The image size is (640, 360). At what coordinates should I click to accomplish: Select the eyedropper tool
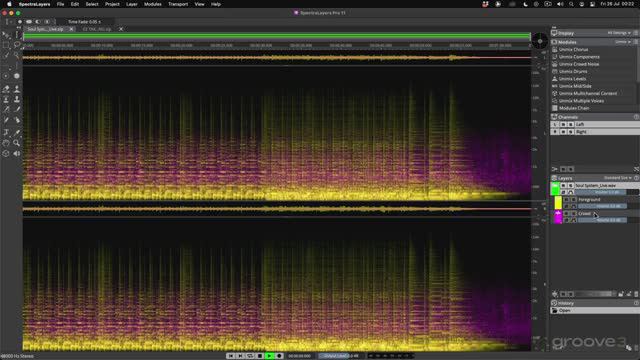click(x=17, y=132)
